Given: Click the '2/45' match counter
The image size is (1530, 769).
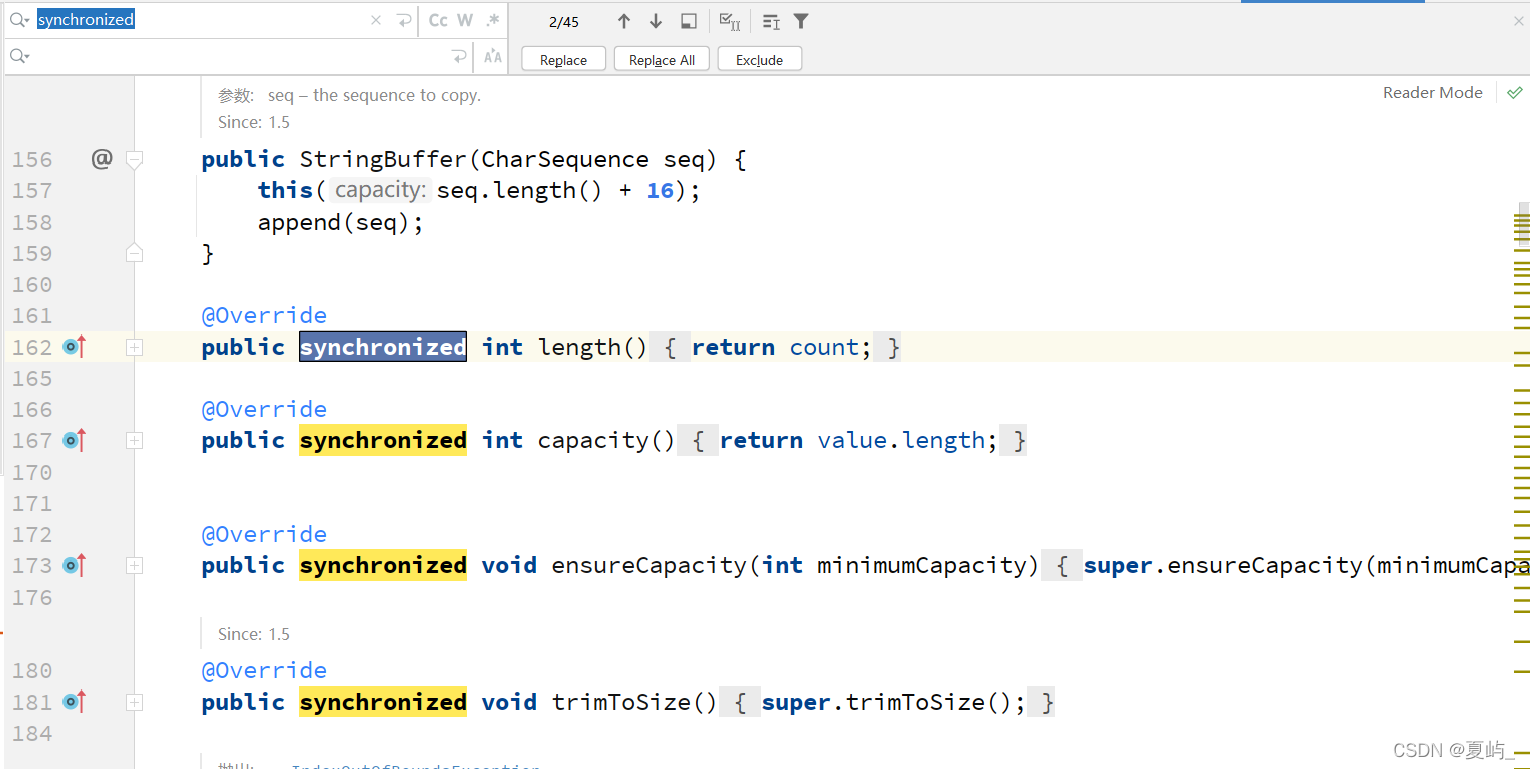Looking at the screenshot, I should coord(564,22).
